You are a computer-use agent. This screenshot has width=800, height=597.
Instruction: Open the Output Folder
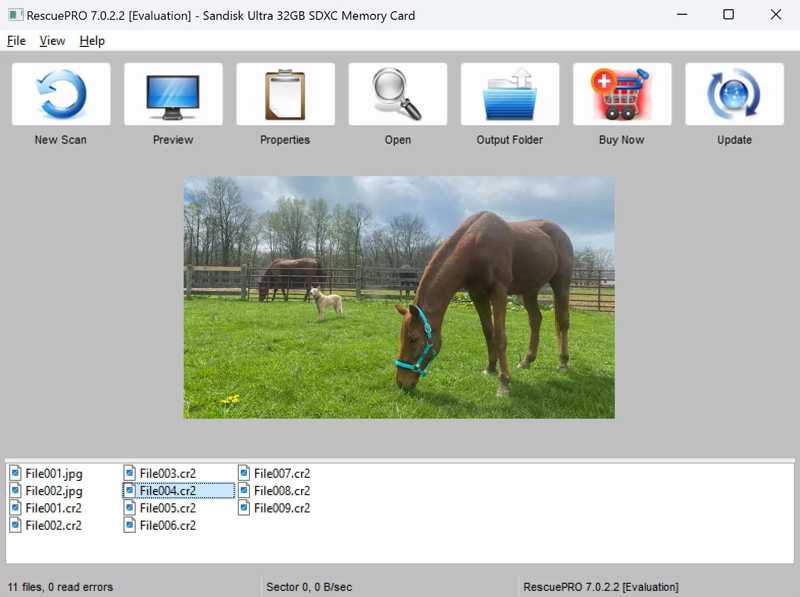(509, 95)
